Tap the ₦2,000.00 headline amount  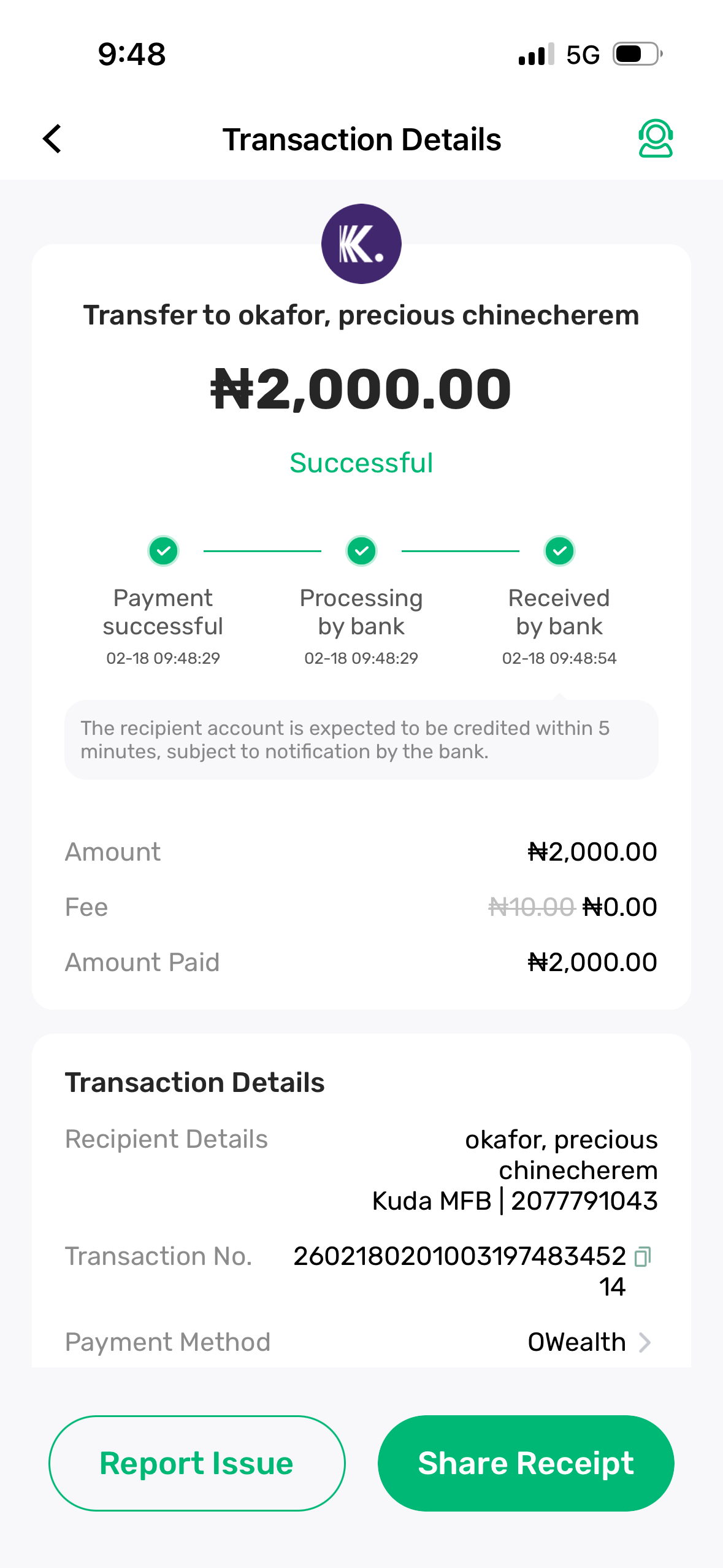[361, 389]
